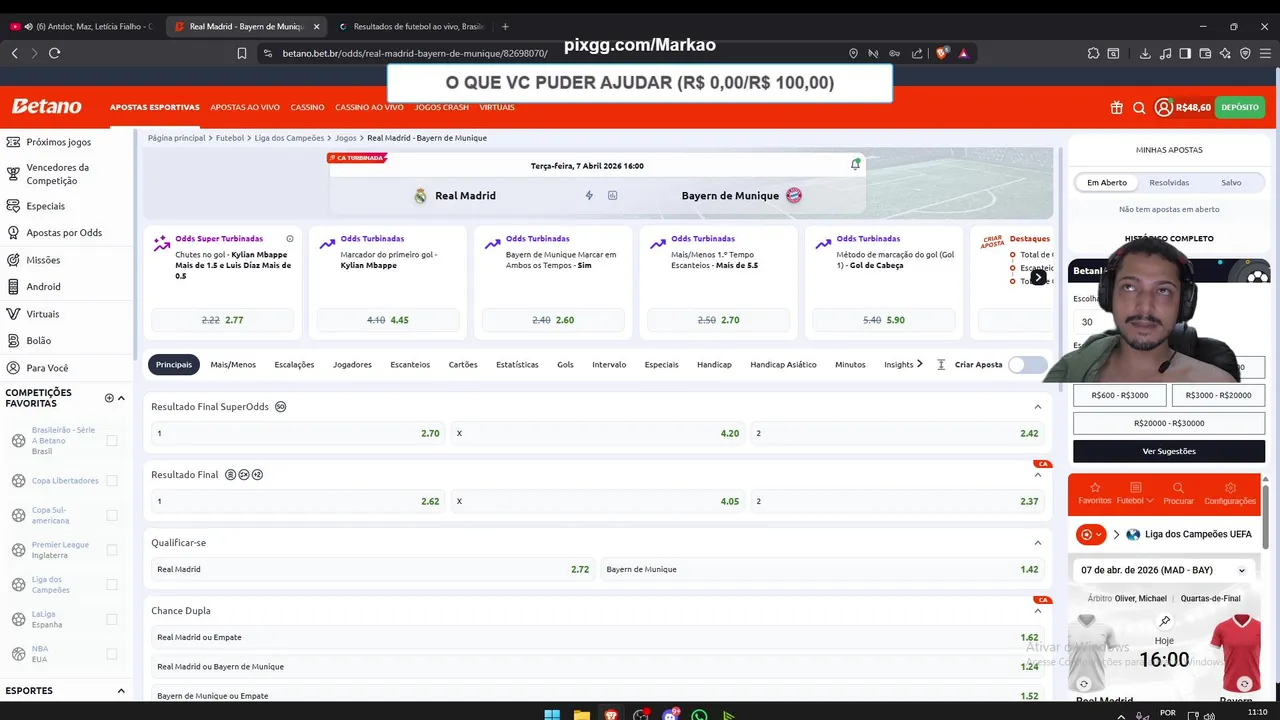
Task: Click the match notification bell icon
Action: click(x=855, y=164)
